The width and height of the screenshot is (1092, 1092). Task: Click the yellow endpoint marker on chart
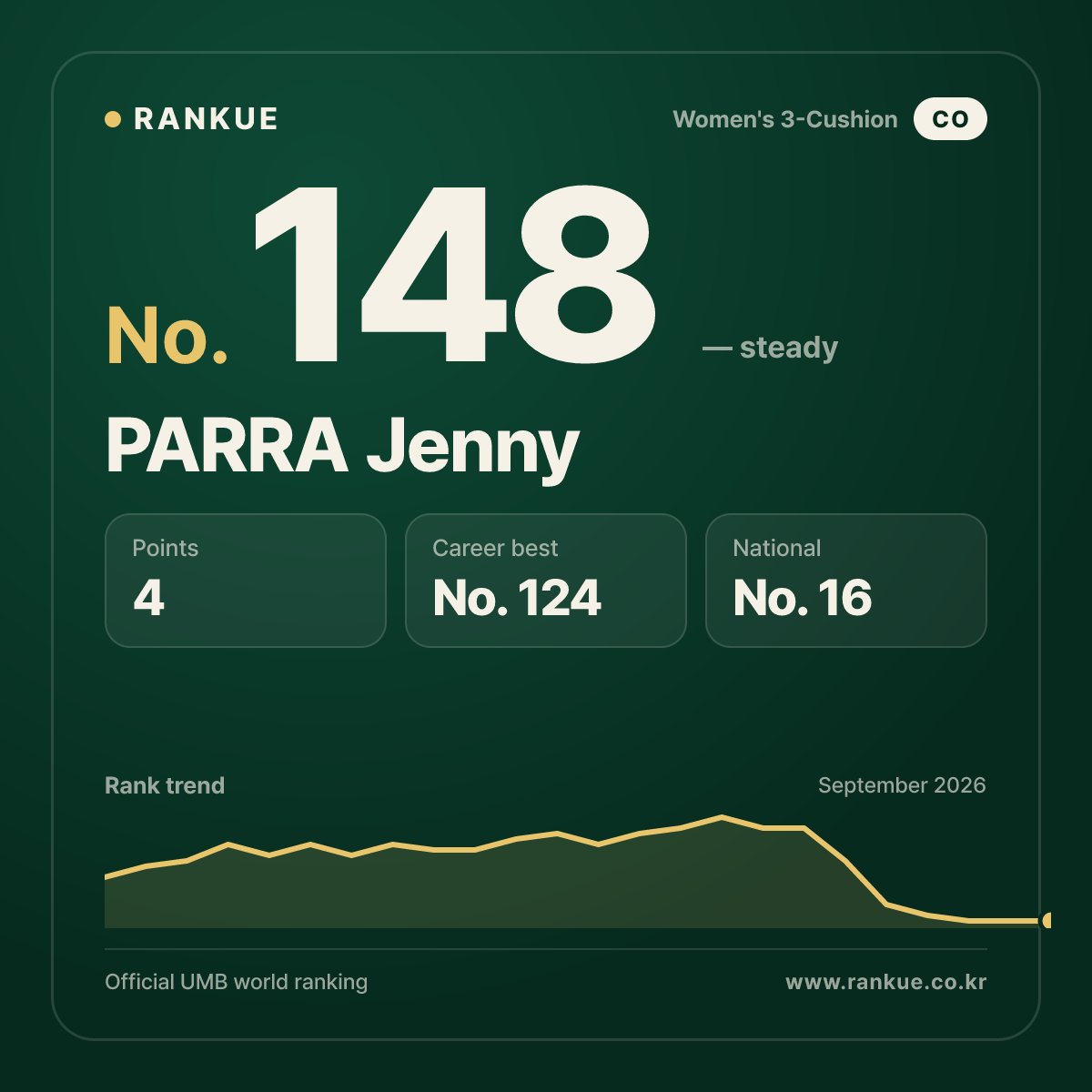[1046, 920]
